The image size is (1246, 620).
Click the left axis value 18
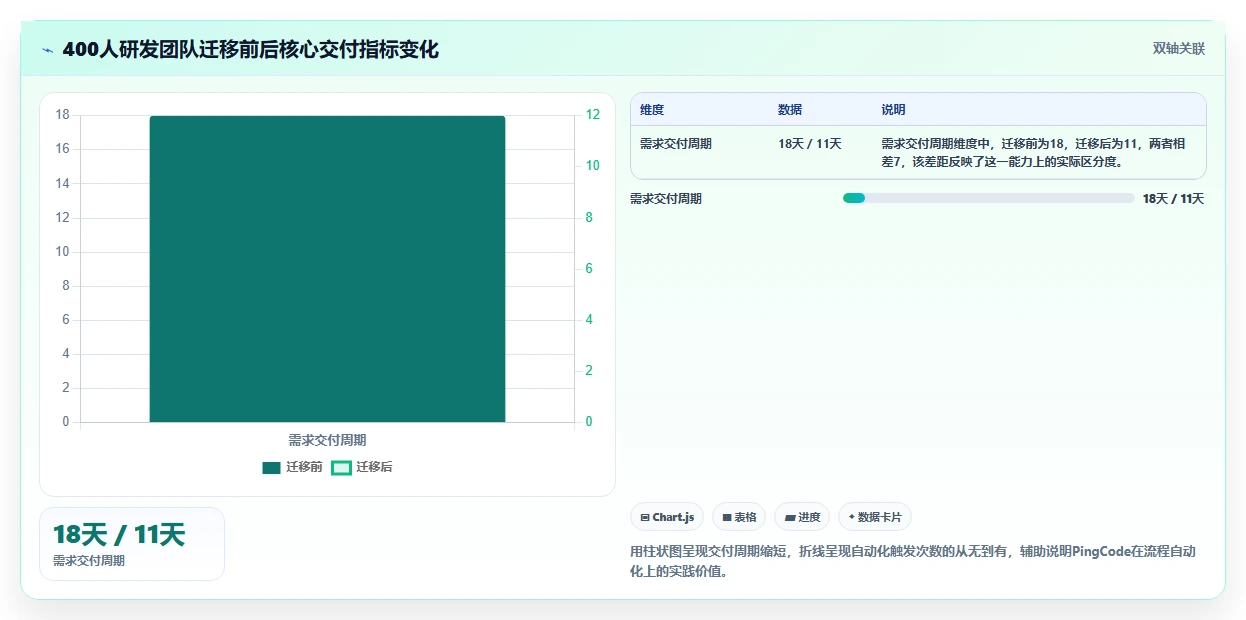pyautogui.click(x=62, y=115)
